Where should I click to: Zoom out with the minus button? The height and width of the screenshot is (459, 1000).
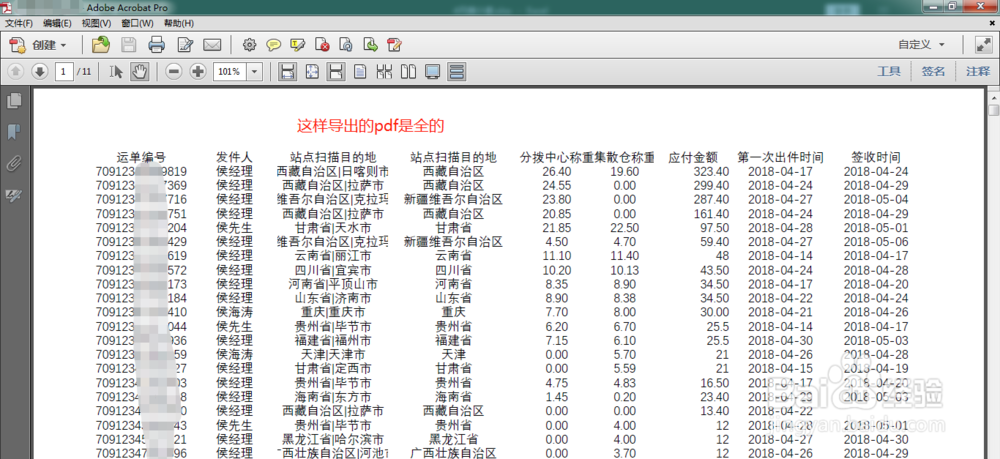click(173, 71)
